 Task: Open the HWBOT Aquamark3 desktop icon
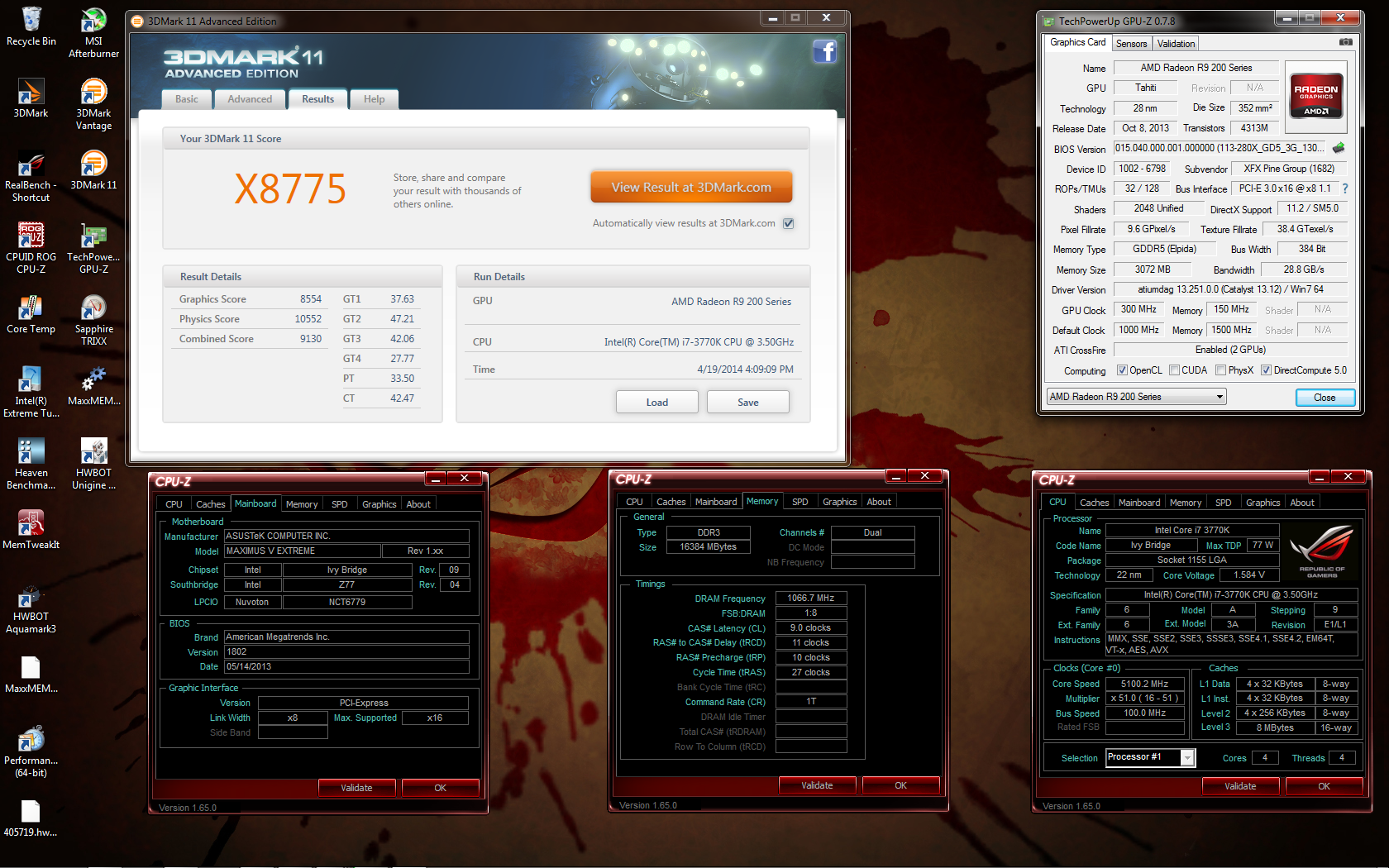click(x=31, y=608)
